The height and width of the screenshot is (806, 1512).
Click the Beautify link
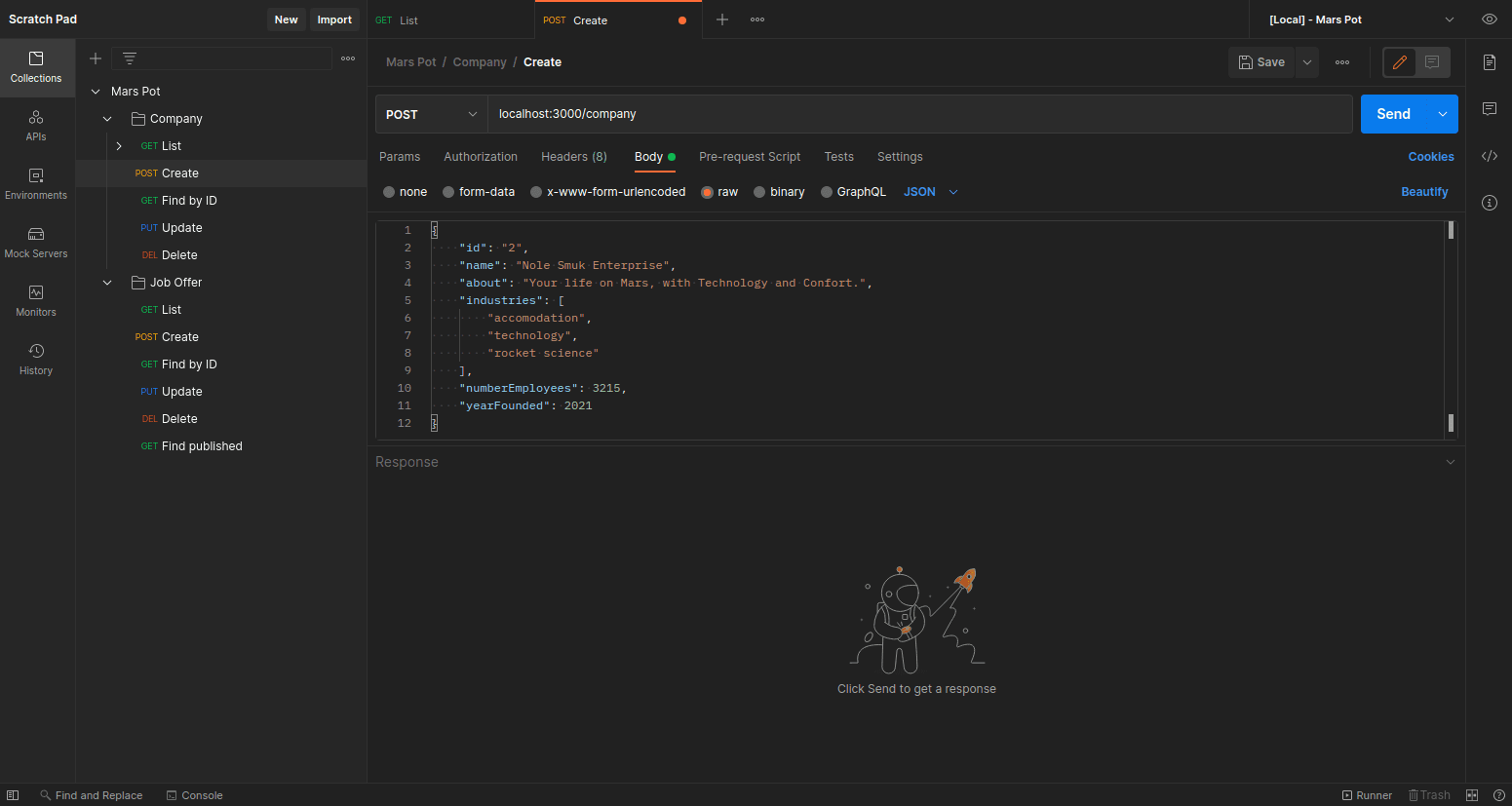(x=1424, y=192)
